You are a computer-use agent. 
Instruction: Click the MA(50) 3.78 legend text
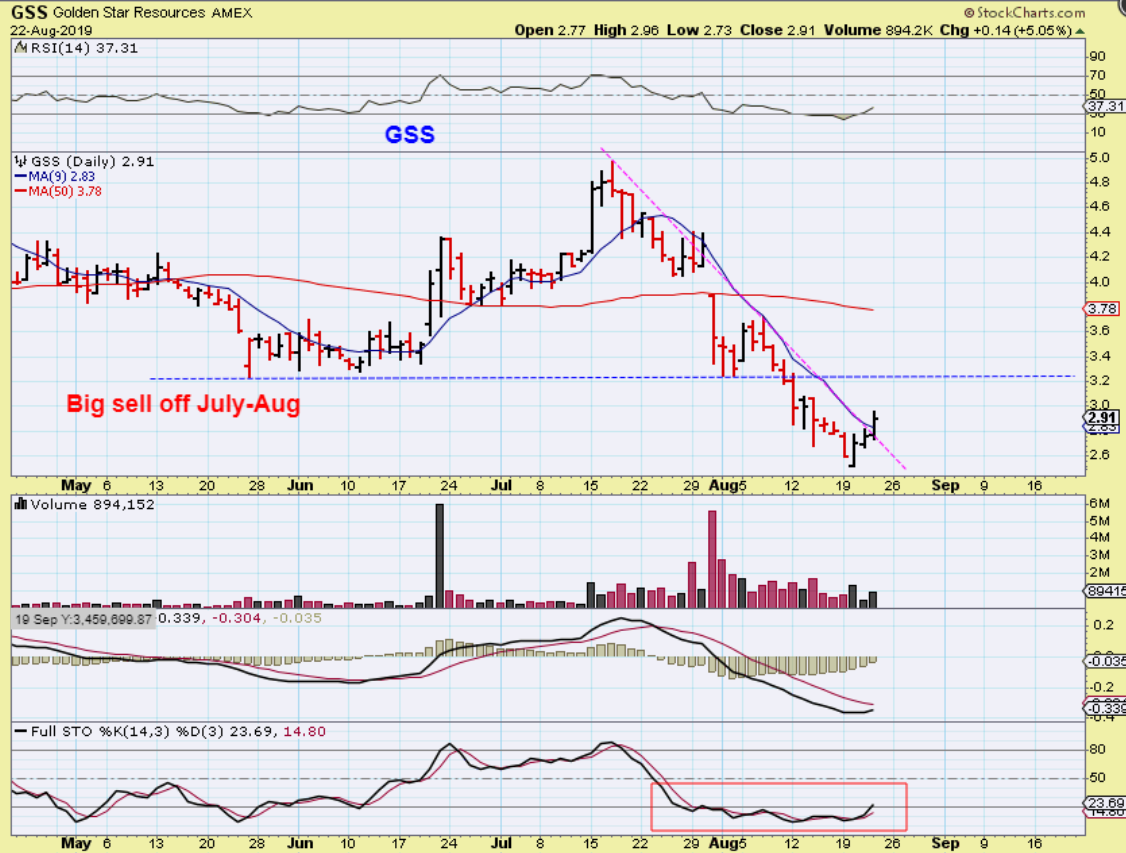(x=65, y=192)
